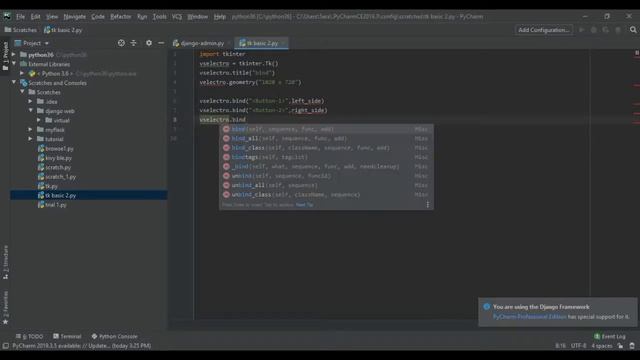This screenshot has width=640, height=360.
Task: Expand the Python 3.6 library node
Action: 22,73
